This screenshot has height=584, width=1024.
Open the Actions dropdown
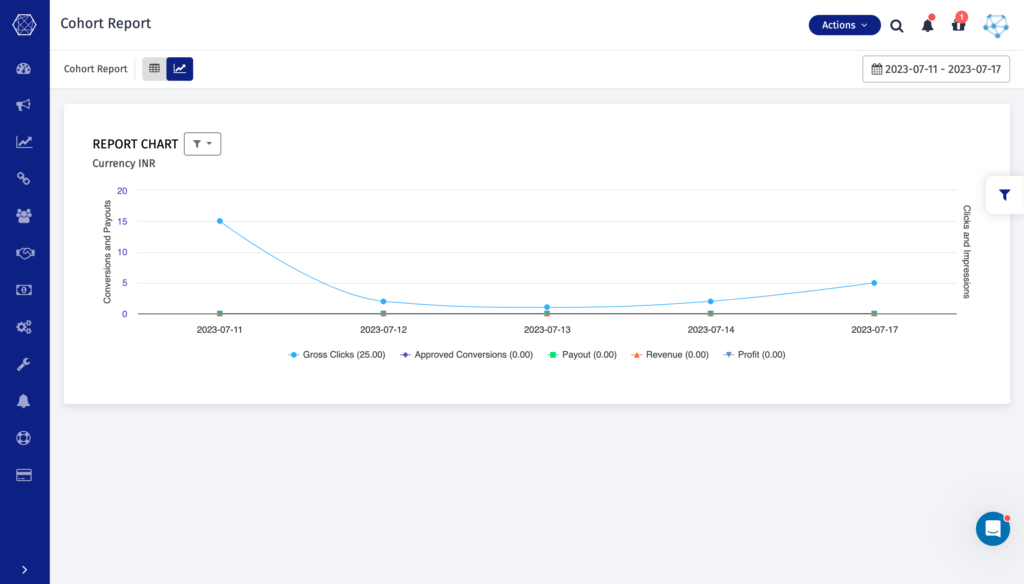[844, 25]
